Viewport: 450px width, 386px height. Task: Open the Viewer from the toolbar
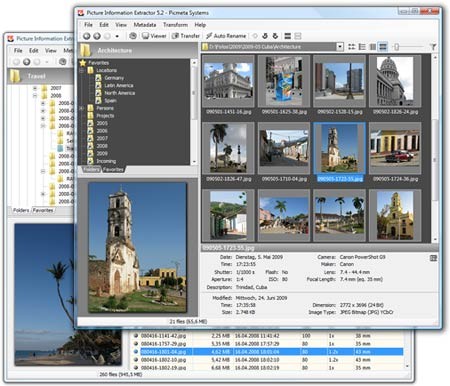coord(154,36)
